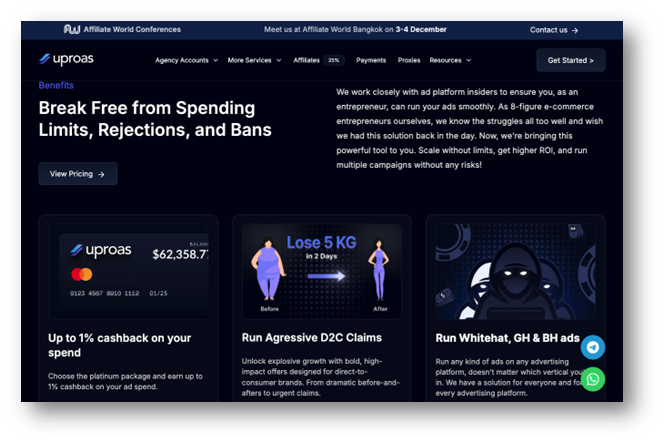Image resolution: width=665 pixels, height=444 pixels.
Task: Click the View Pricing button
Action: tap(78, 174)
